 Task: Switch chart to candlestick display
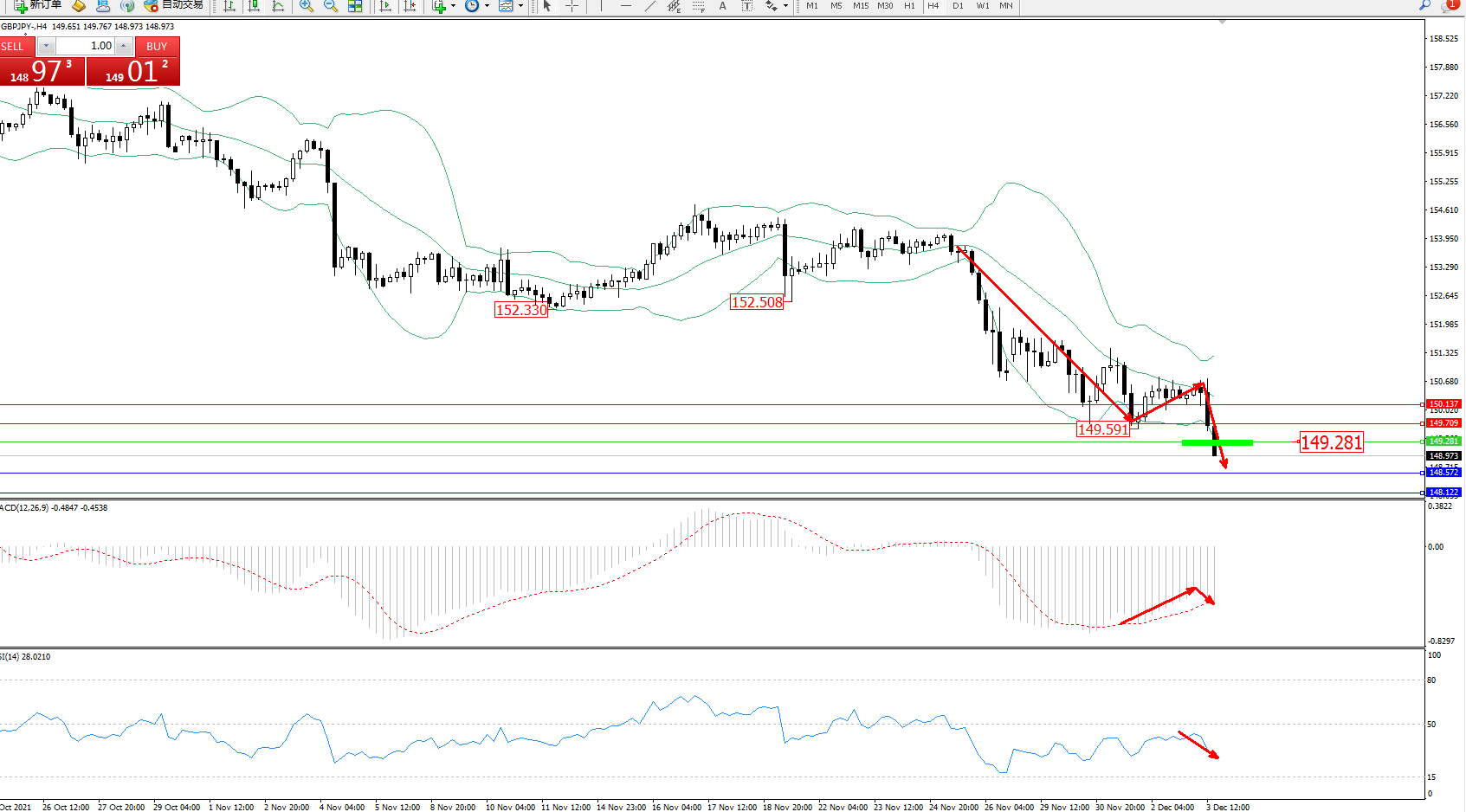[254, 6]
